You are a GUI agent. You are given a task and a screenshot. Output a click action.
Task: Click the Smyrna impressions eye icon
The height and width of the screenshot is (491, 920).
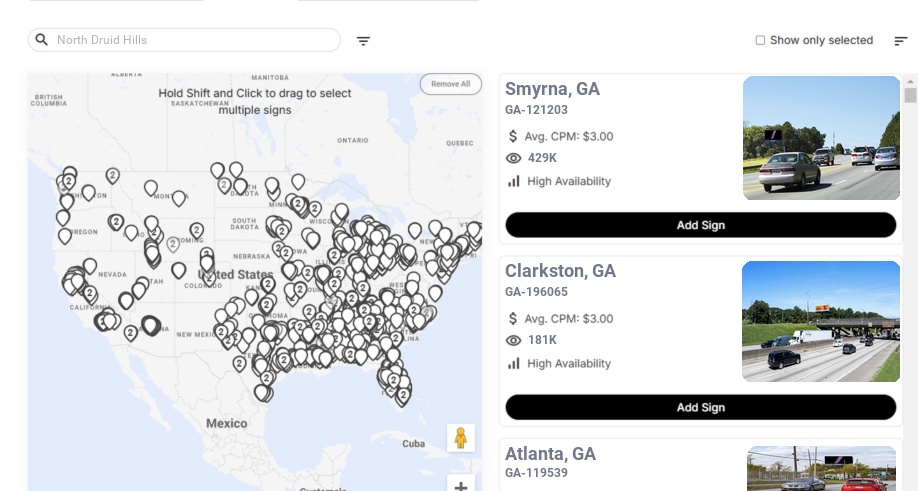click(514, 158)
